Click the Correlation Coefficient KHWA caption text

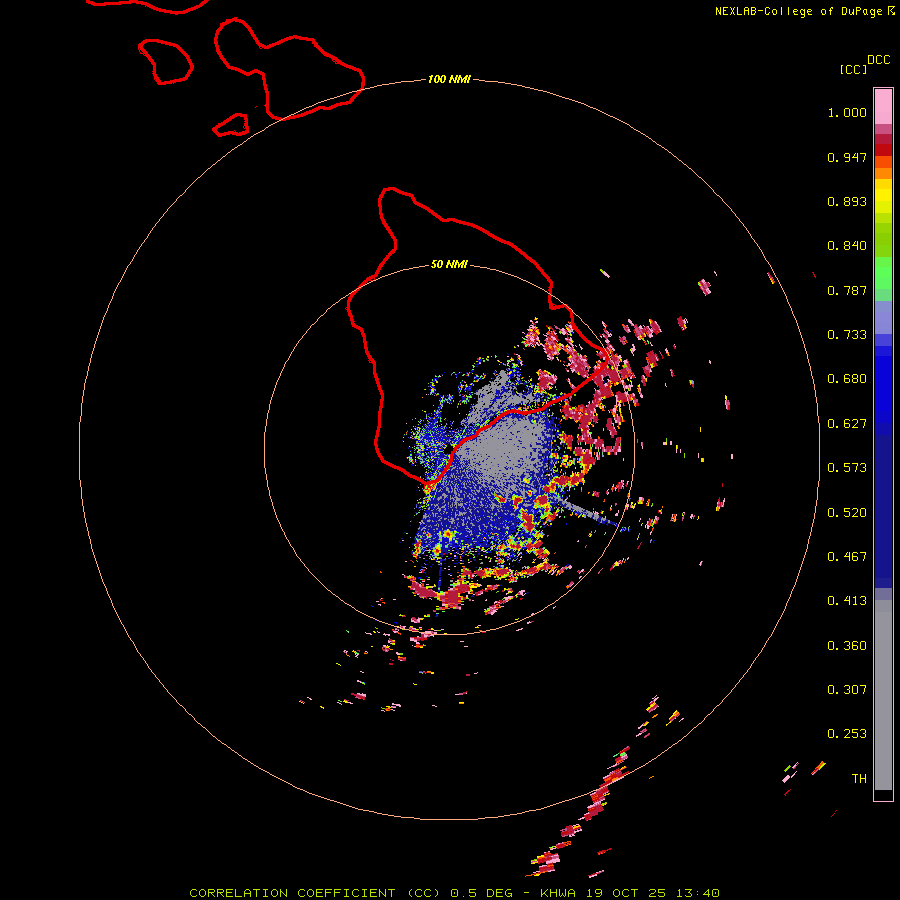point(454,893)
